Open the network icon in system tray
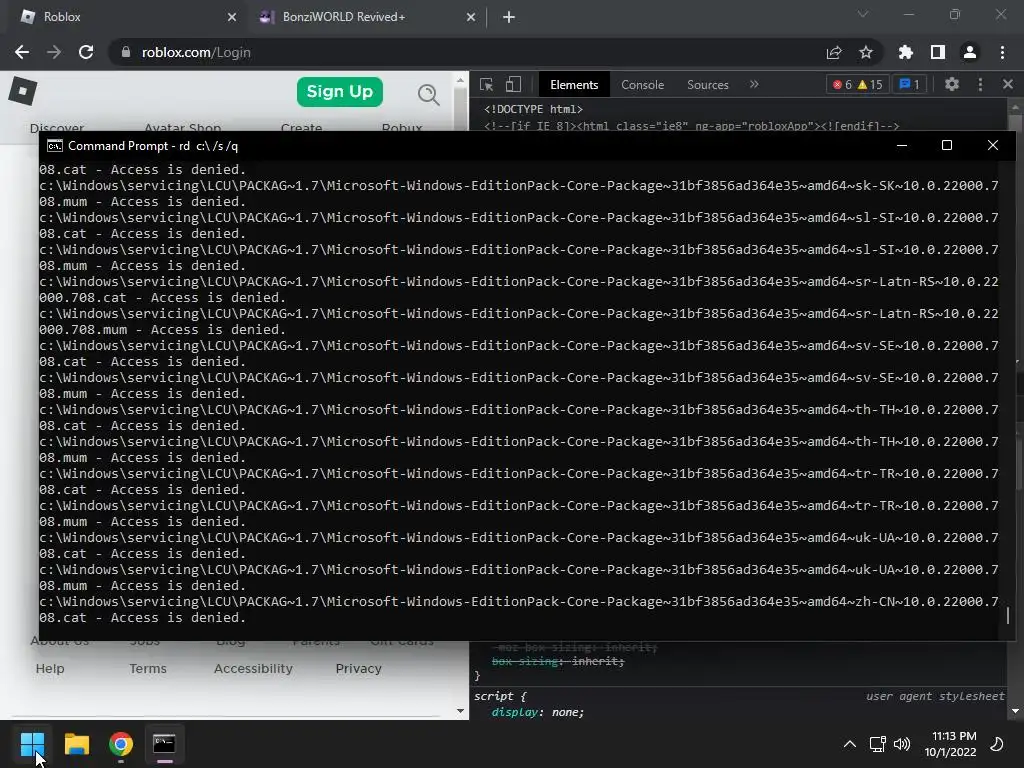Viewport: 1024px width, 768px height. [x=877, y=744]
